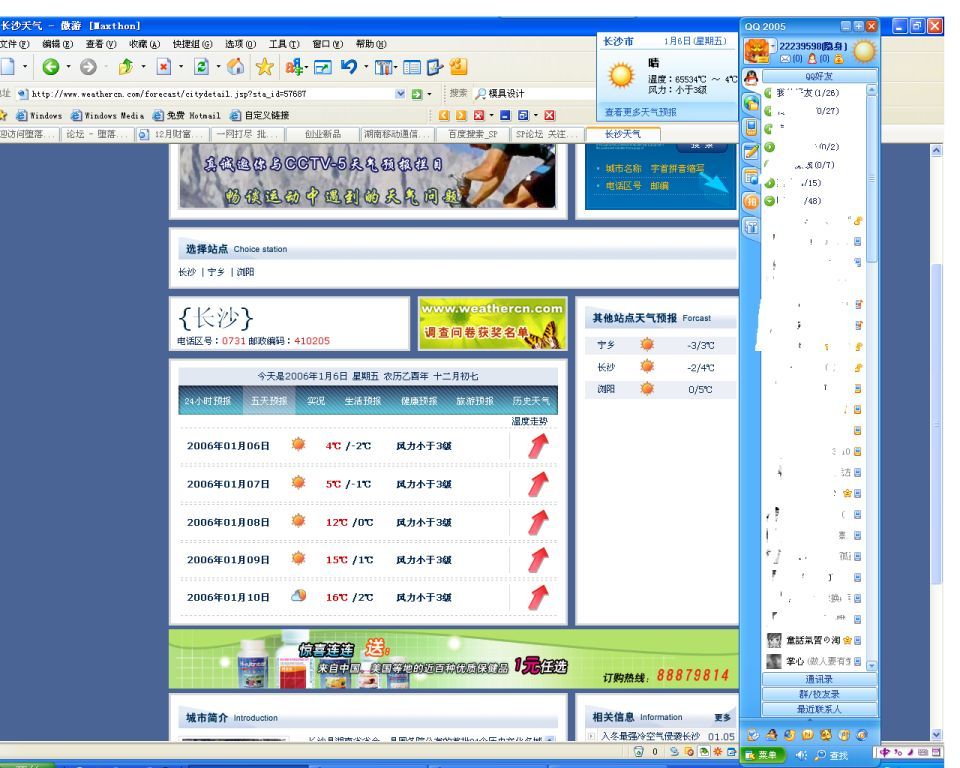The image size is (960, 768).
Task: Switch to the 实况 forecast tab
Action: (x=316, y=400)
